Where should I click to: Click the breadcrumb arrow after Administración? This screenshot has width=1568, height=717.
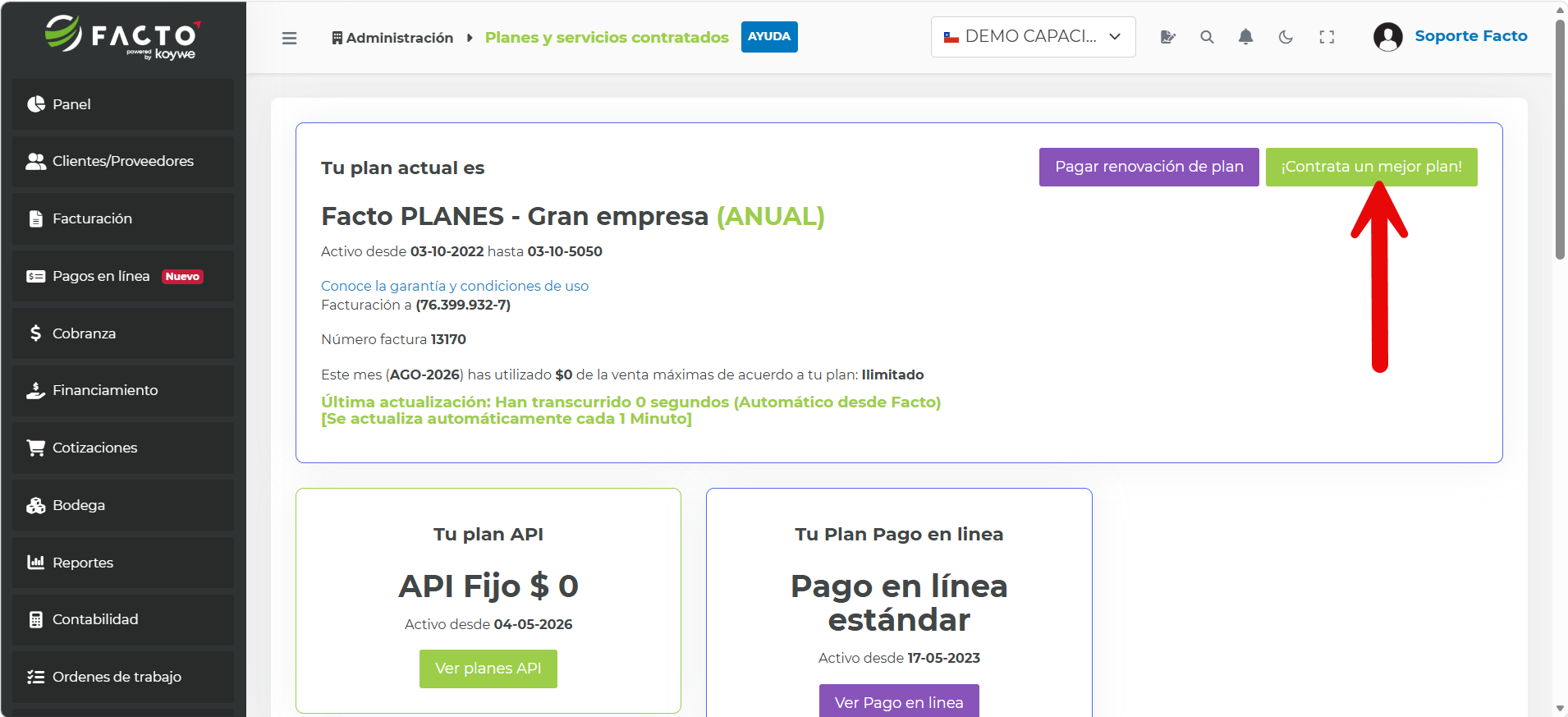tap(470, 38)
